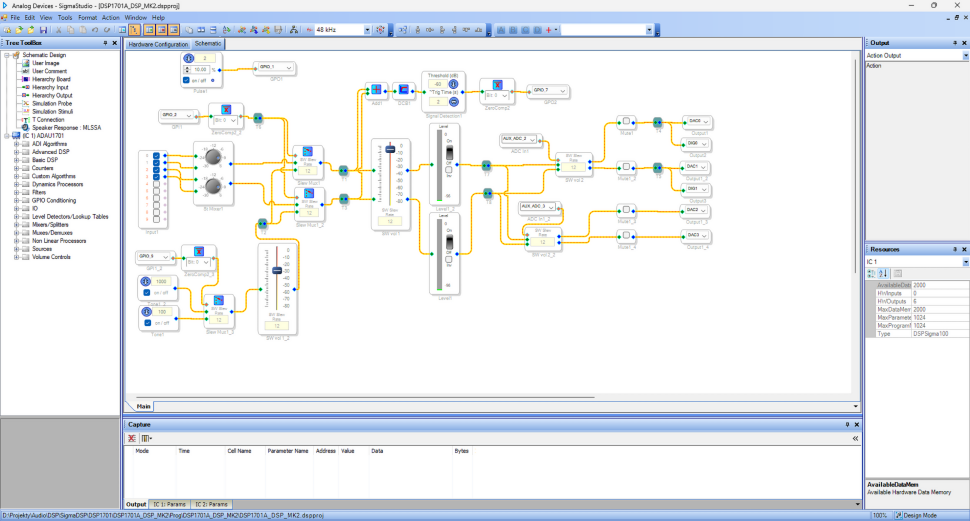Open the Action menu
Screen dimensions: 970x521
point(111,17)
